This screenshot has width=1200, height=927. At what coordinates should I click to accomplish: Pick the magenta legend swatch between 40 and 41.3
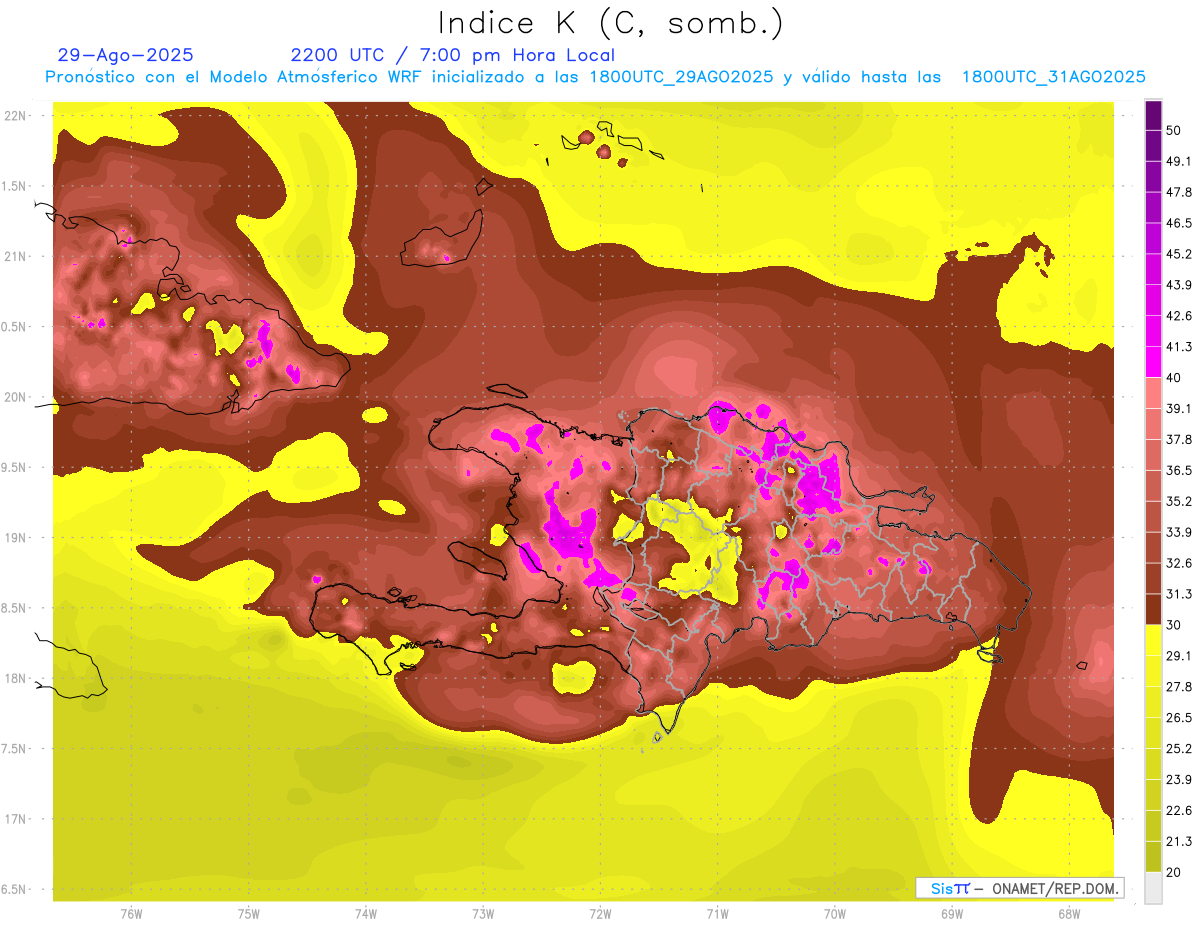[x=1153, y=362]
